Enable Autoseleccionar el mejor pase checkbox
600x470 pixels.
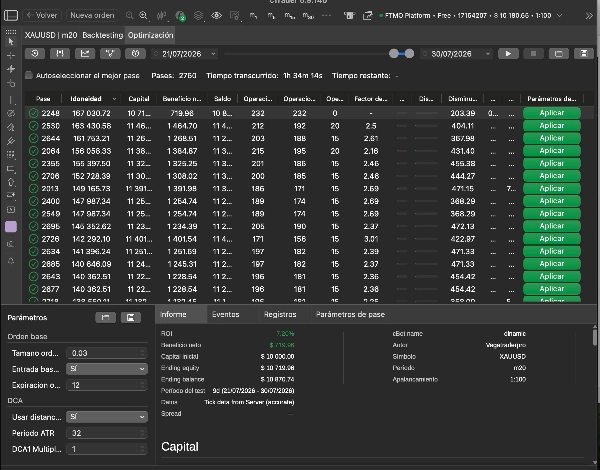[29, 75]
